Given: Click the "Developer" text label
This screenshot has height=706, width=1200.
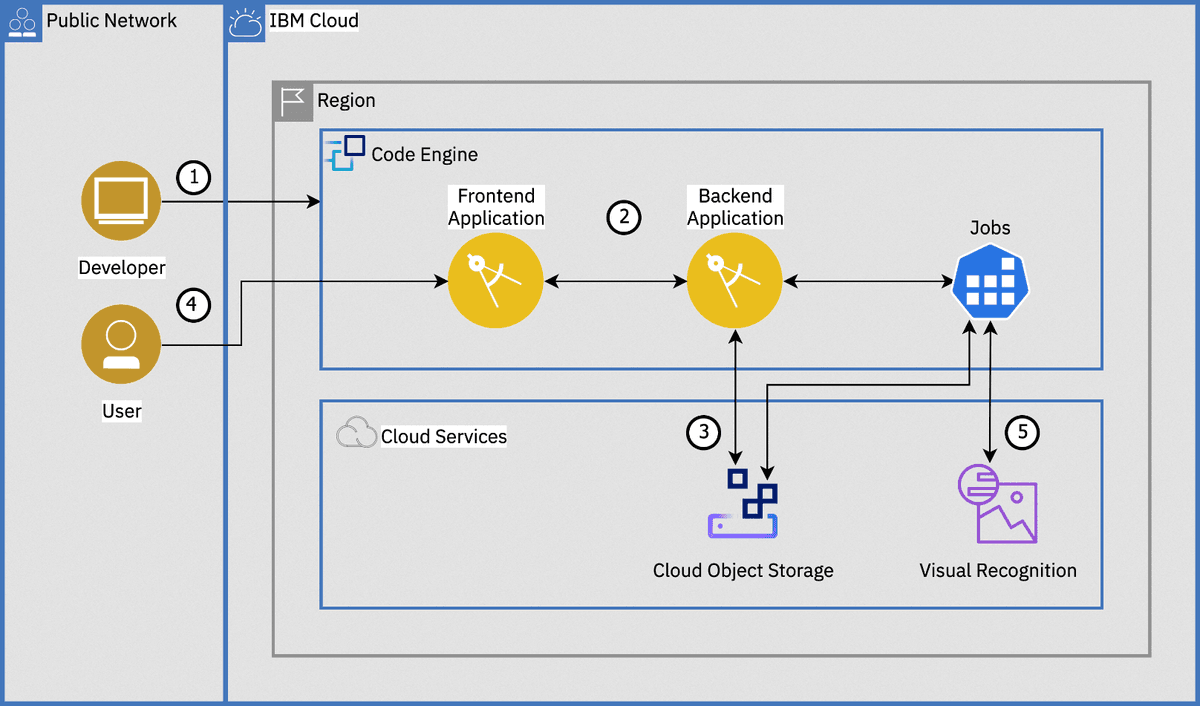Looking at the screenshot, I should point(122,268).
